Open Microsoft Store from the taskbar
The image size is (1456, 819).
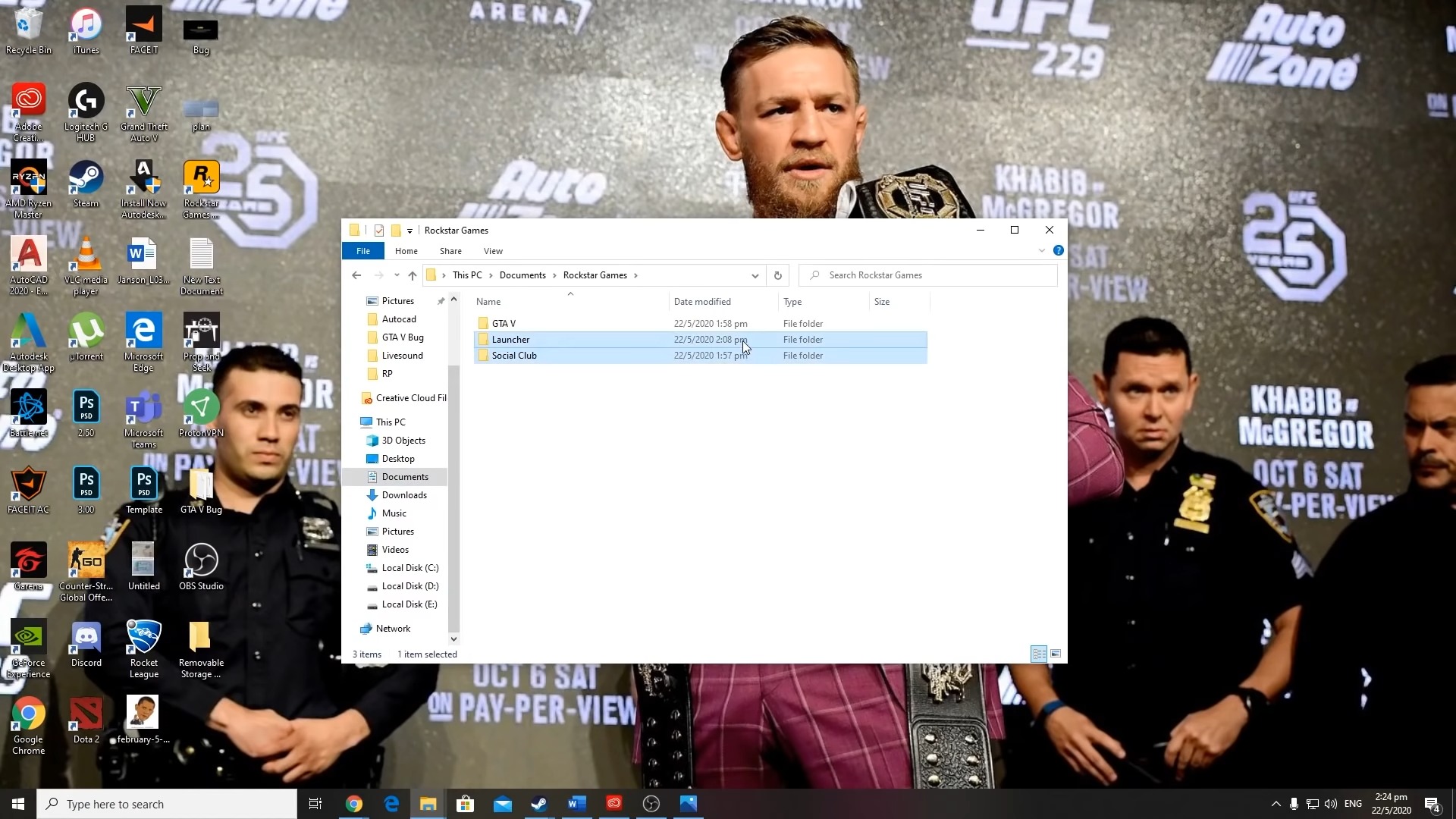coord(465,804)
